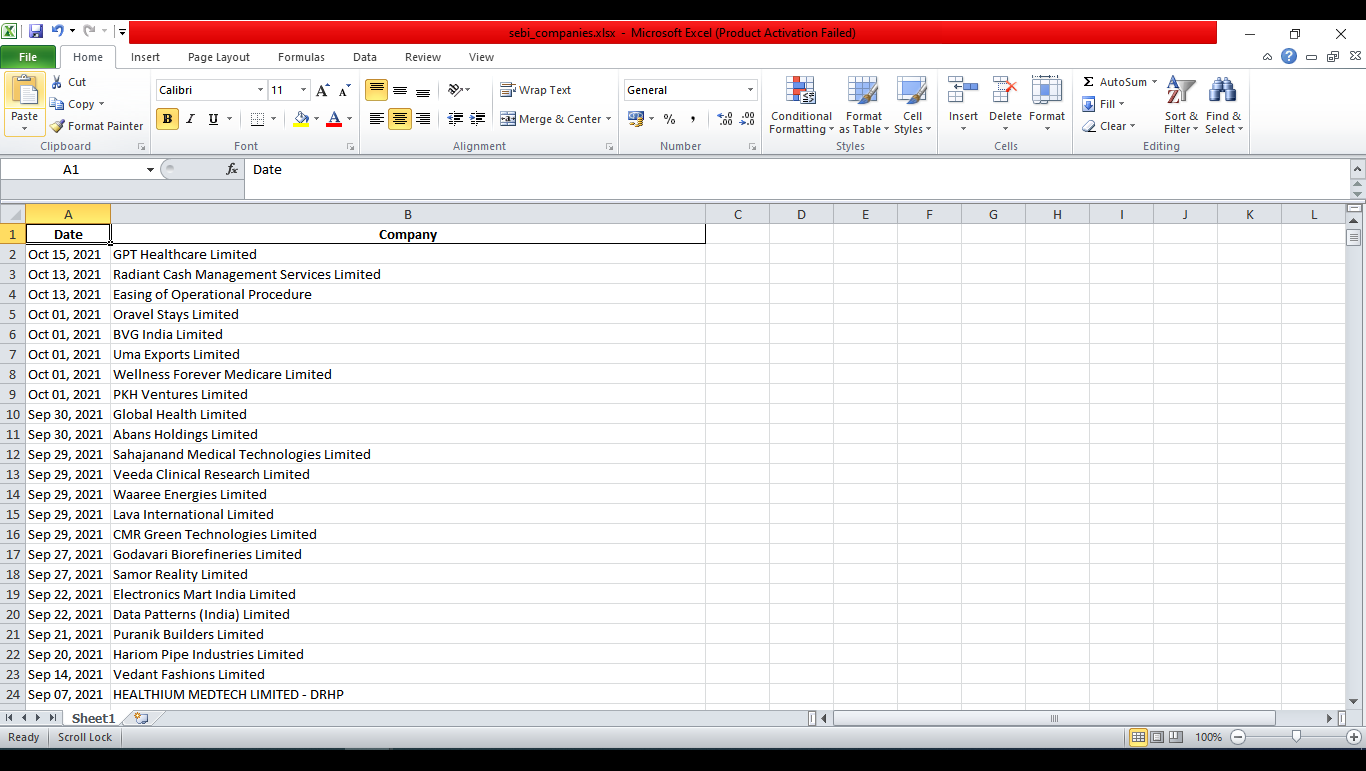Image resolution: width=1366 pixels, height=771 pixels.
Task: Click Increase Decimal icon
Action: [x=725, y=119]
